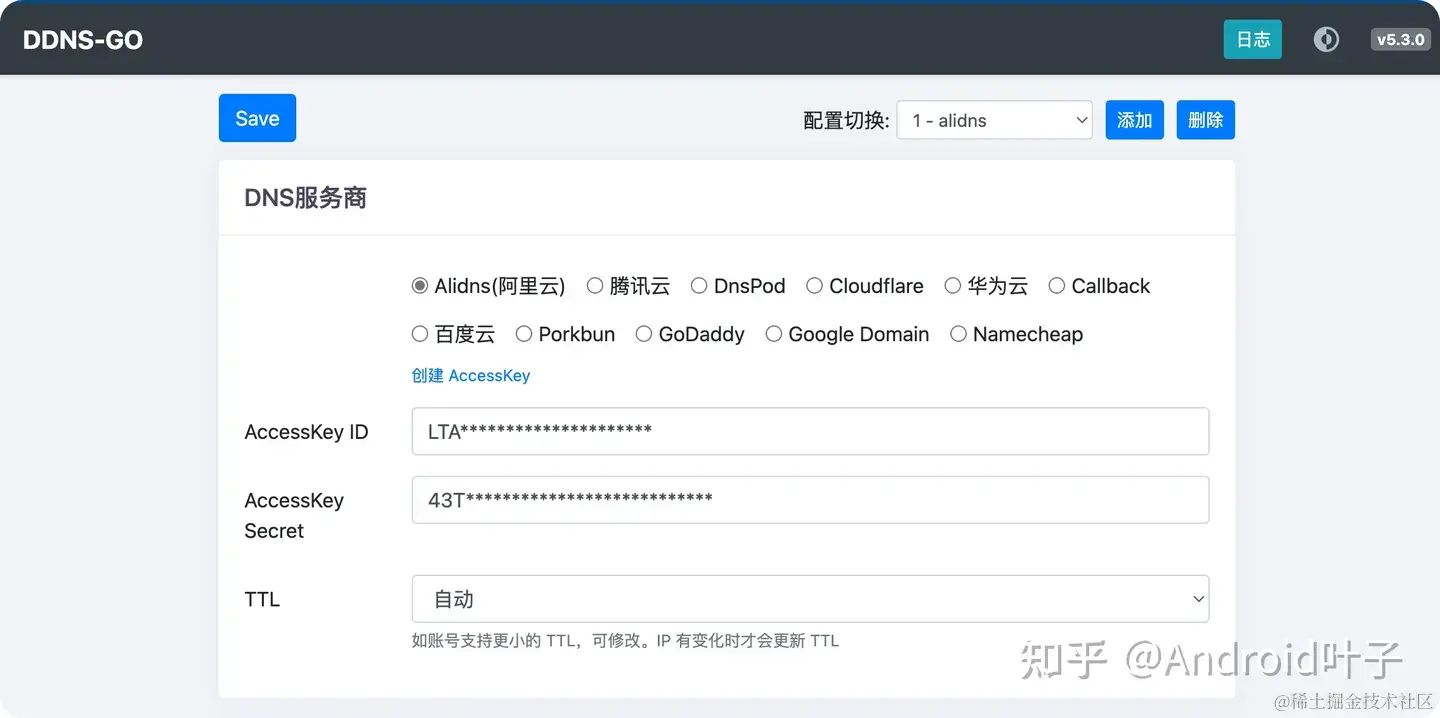Image resolution: width=1440 pixels, height=718 pixels.
Task: Pick the 华为云 radio option
Action: (953, 286)
